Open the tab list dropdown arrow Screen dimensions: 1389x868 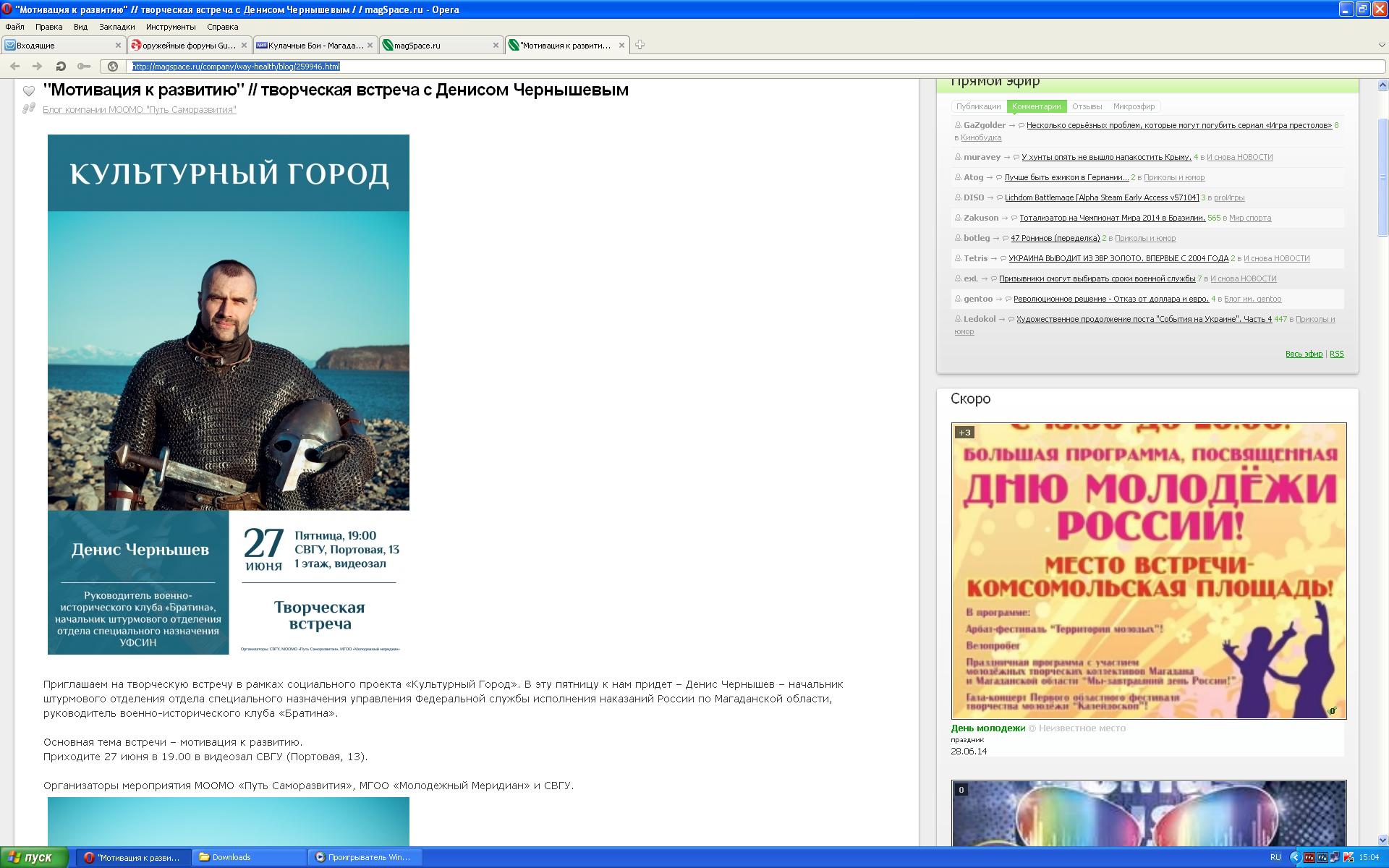coord(1381,45)
